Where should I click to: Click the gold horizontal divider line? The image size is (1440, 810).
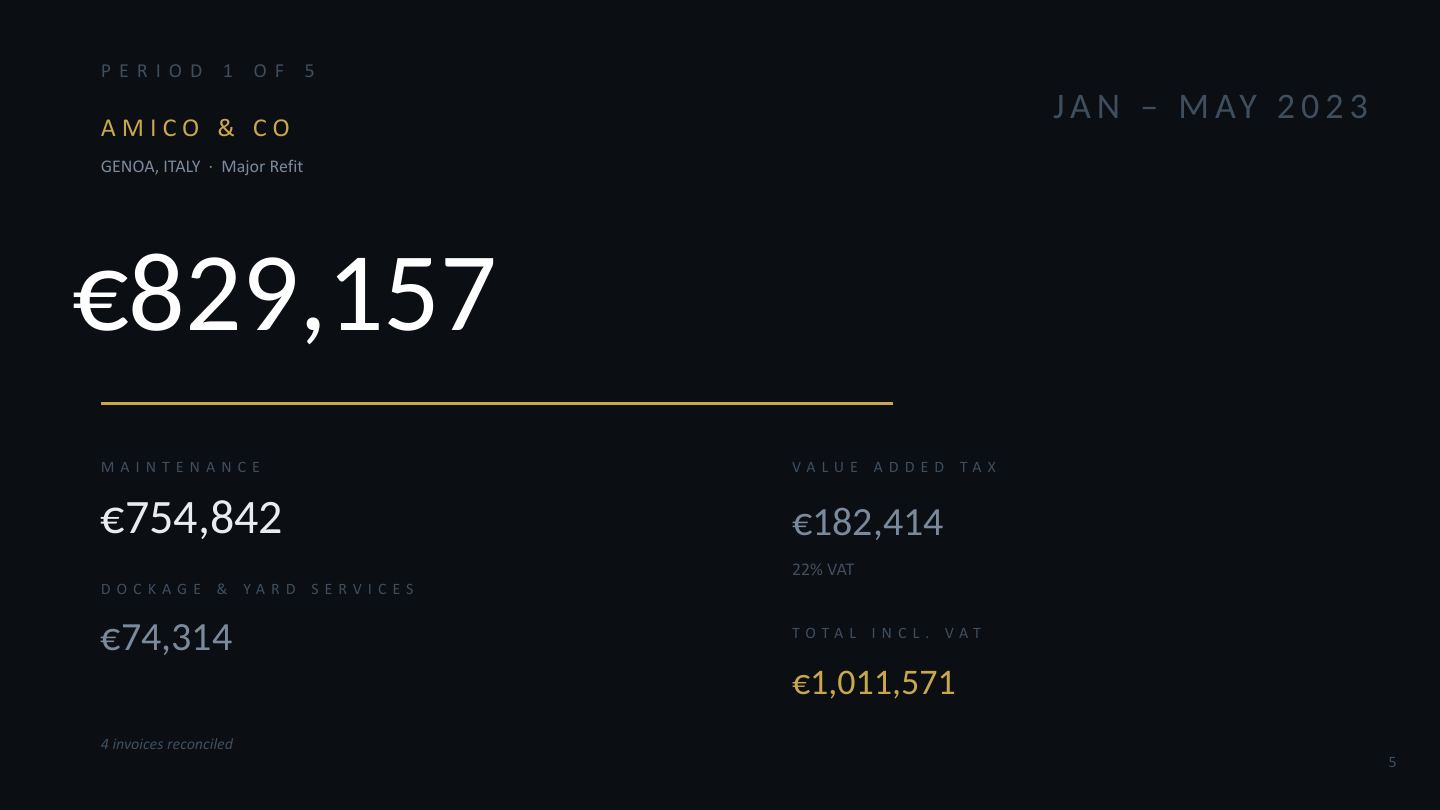tap(497, 403)
